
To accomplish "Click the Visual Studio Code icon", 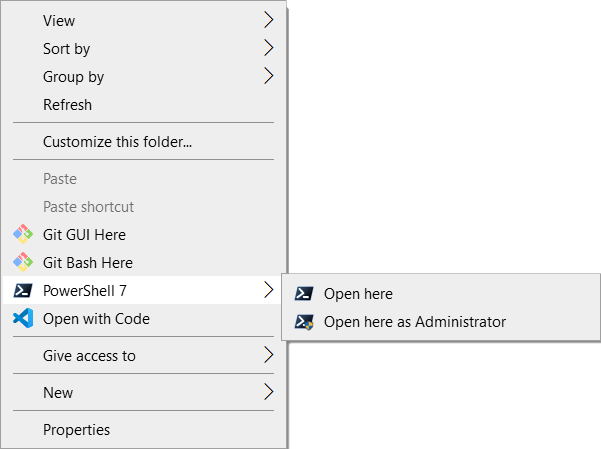I will pos(23,318).
